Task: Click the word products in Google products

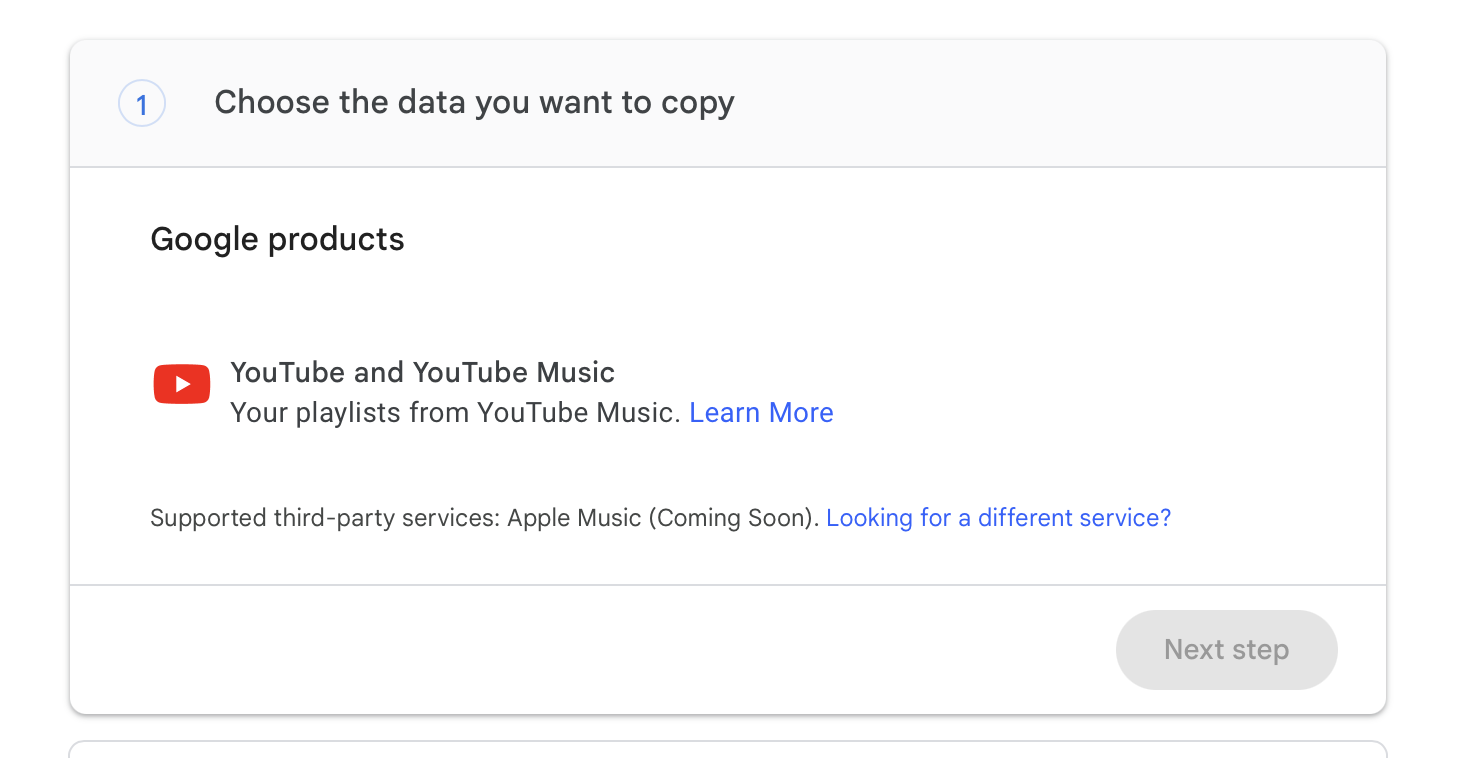Action: pos(337,241)
